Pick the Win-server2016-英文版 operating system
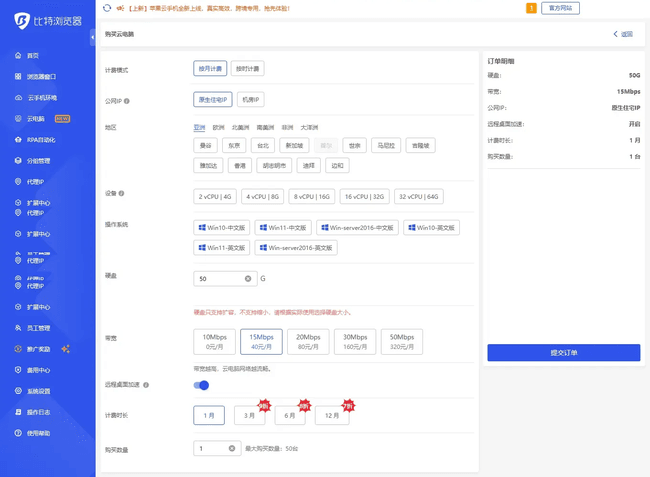Screen dimensions: 650x477 tap(296, 248)
